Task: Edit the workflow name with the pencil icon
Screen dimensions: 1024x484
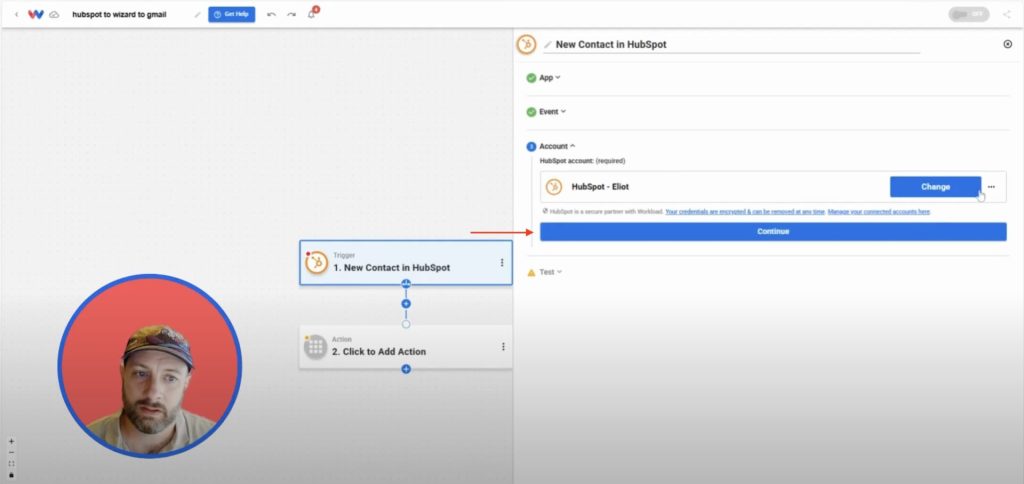Action: click(x=197, y=14)
